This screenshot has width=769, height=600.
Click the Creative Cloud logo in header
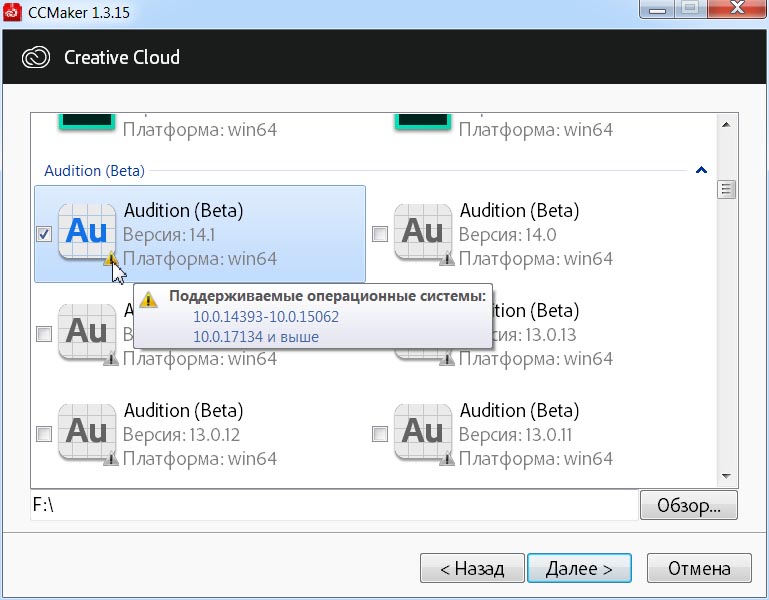pos(36,57)
